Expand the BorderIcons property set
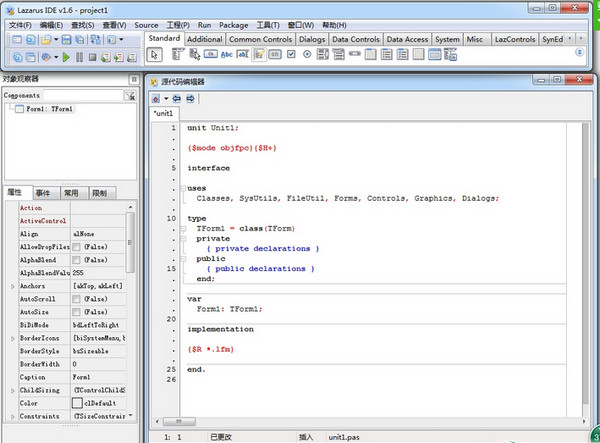The height and width of the screenshot is (443, 600). [12, 339]
